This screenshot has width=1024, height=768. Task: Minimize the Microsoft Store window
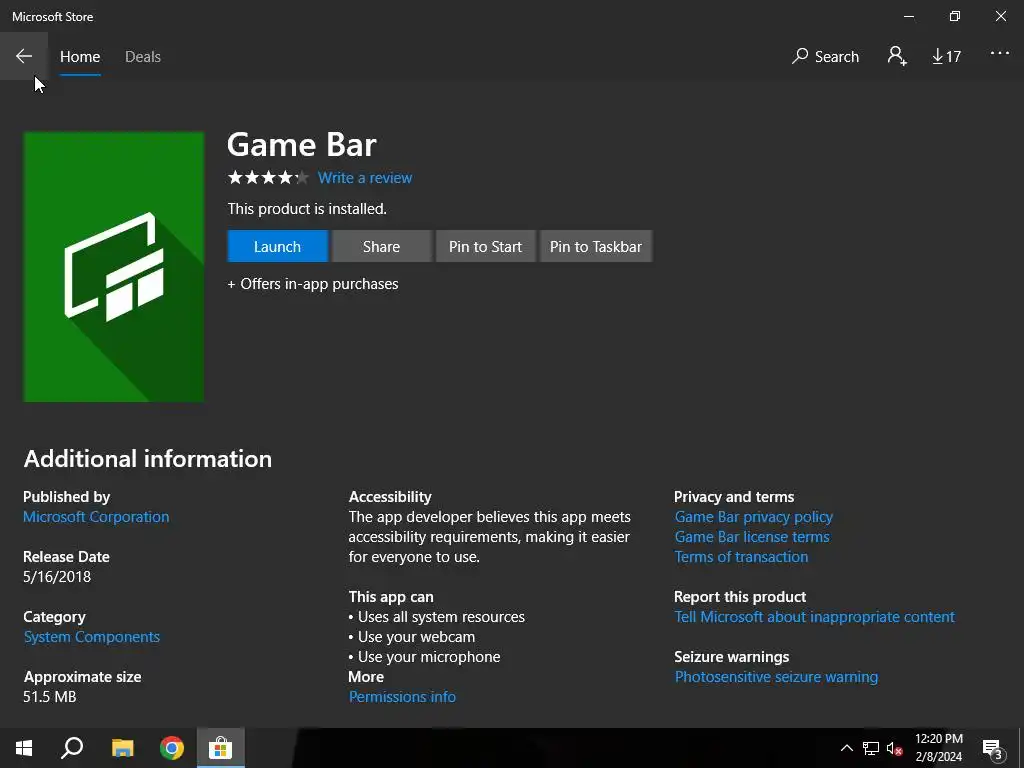tap(908, 16)
